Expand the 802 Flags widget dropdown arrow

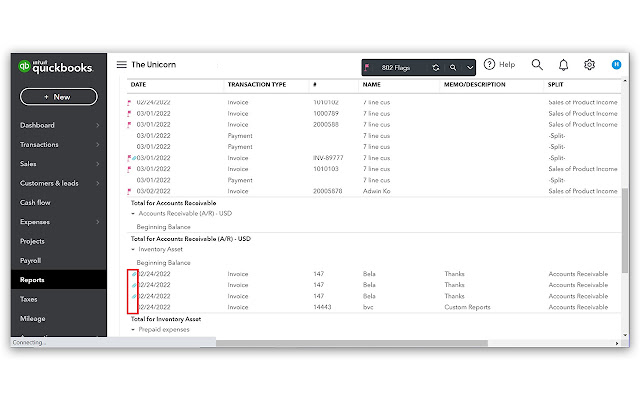470,68
